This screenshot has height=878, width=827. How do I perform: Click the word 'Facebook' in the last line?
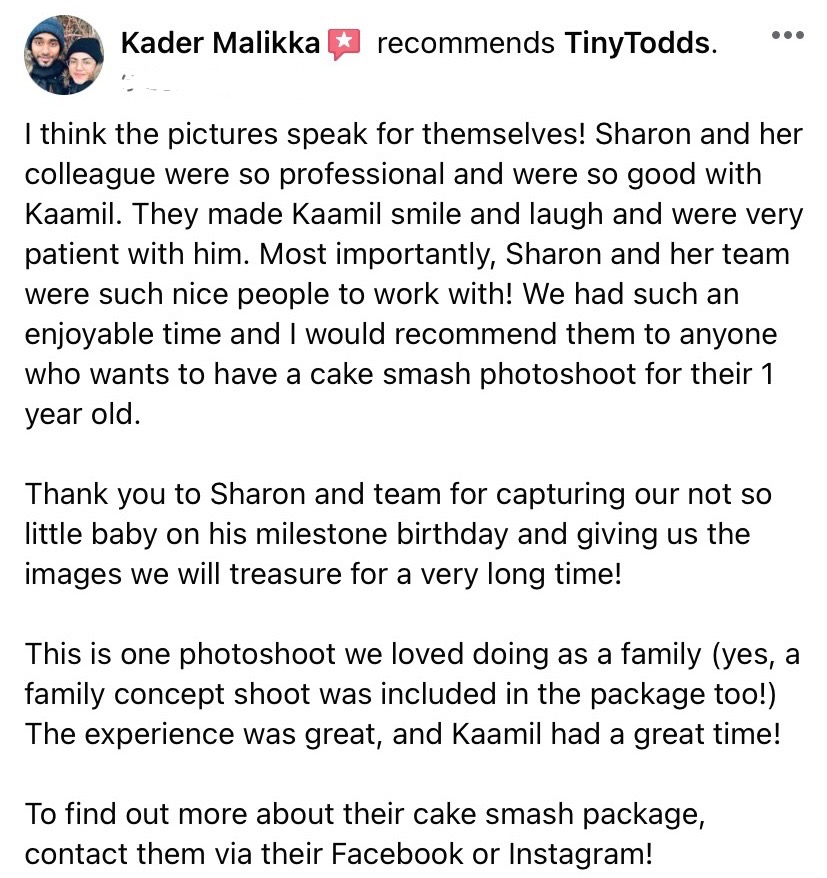(x=397, y=854)
